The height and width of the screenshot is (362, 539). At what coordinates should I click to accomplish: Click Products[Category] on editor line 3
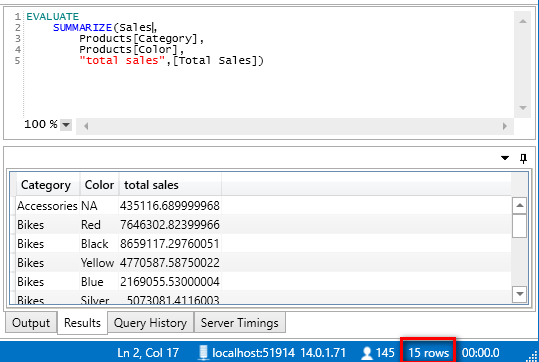pyautogui.click(x=139, y=39)
